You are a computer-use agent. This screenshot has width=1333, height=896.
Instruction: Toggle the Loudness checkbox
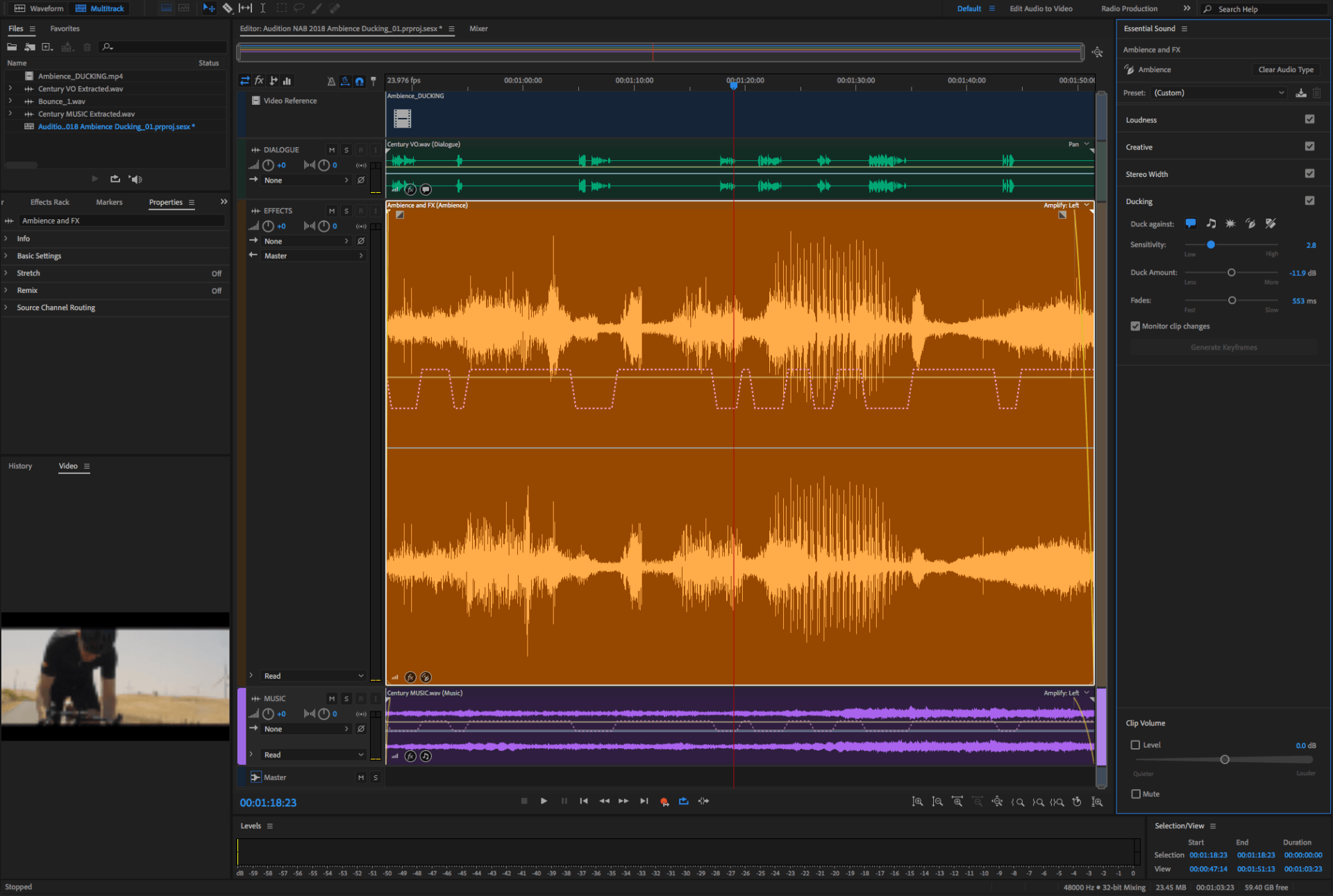tap(1309, 119)
